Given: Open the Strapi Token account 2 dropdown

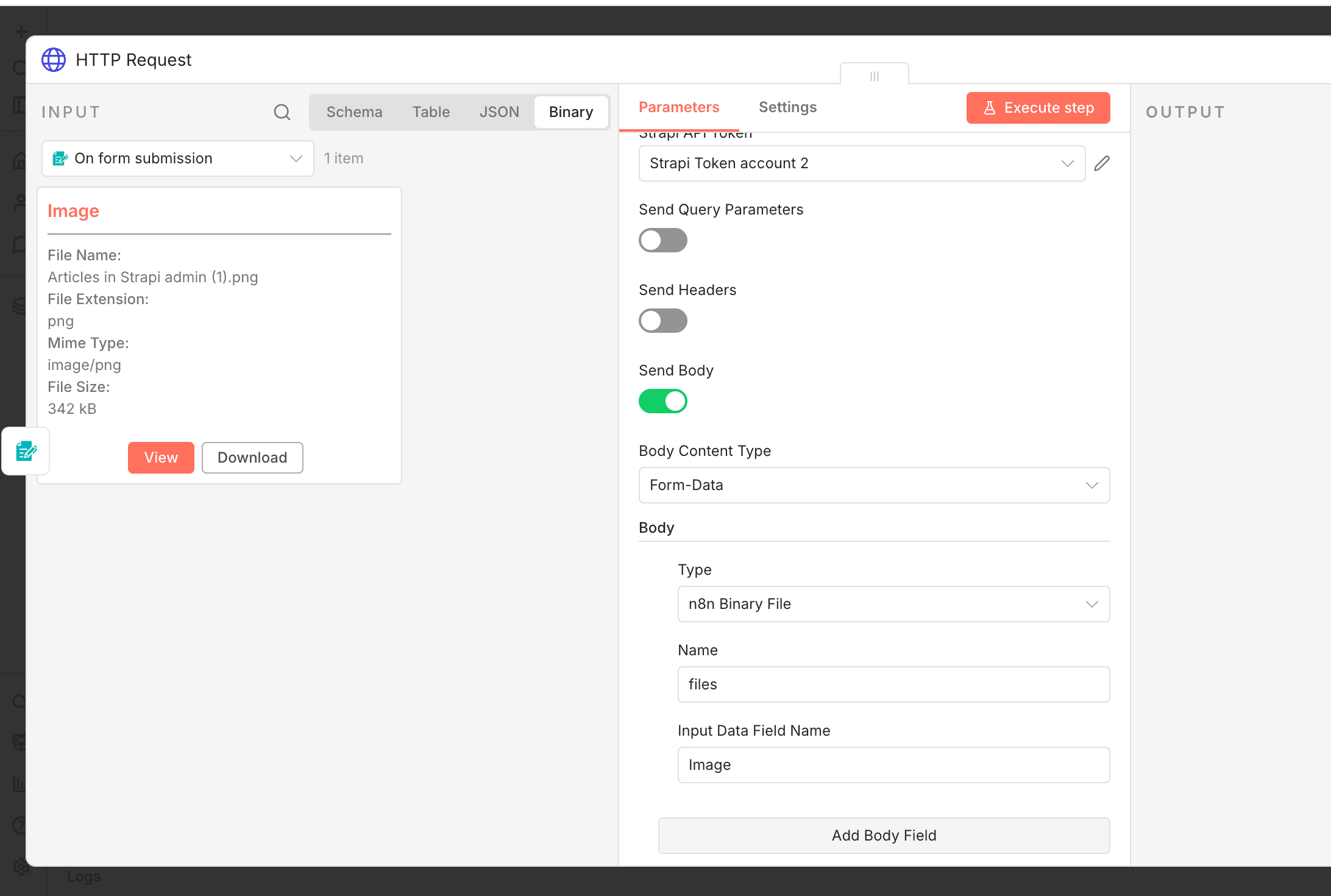Looking at the screenshot, I should coord(861,163).
